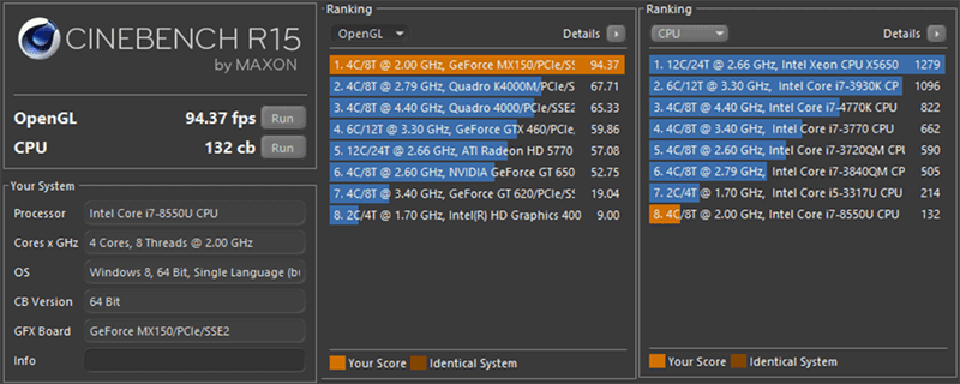Select GeForce MX150 OpenGL ranking row
Screen dimensions: 960x384
tap(477, 65)
